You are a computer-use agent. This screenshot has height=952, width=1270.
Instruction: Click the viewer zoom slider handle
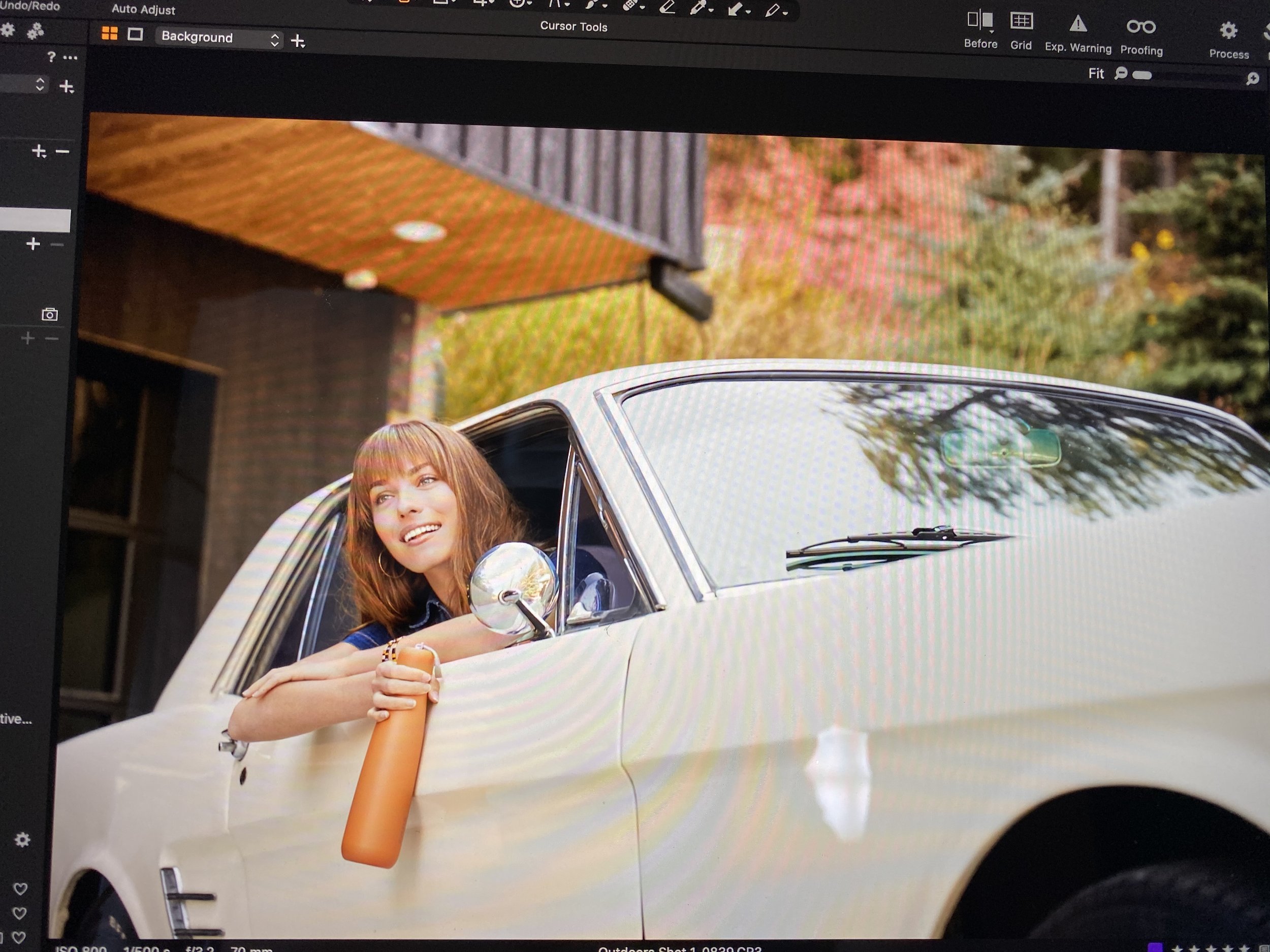tap(1142, 75)
